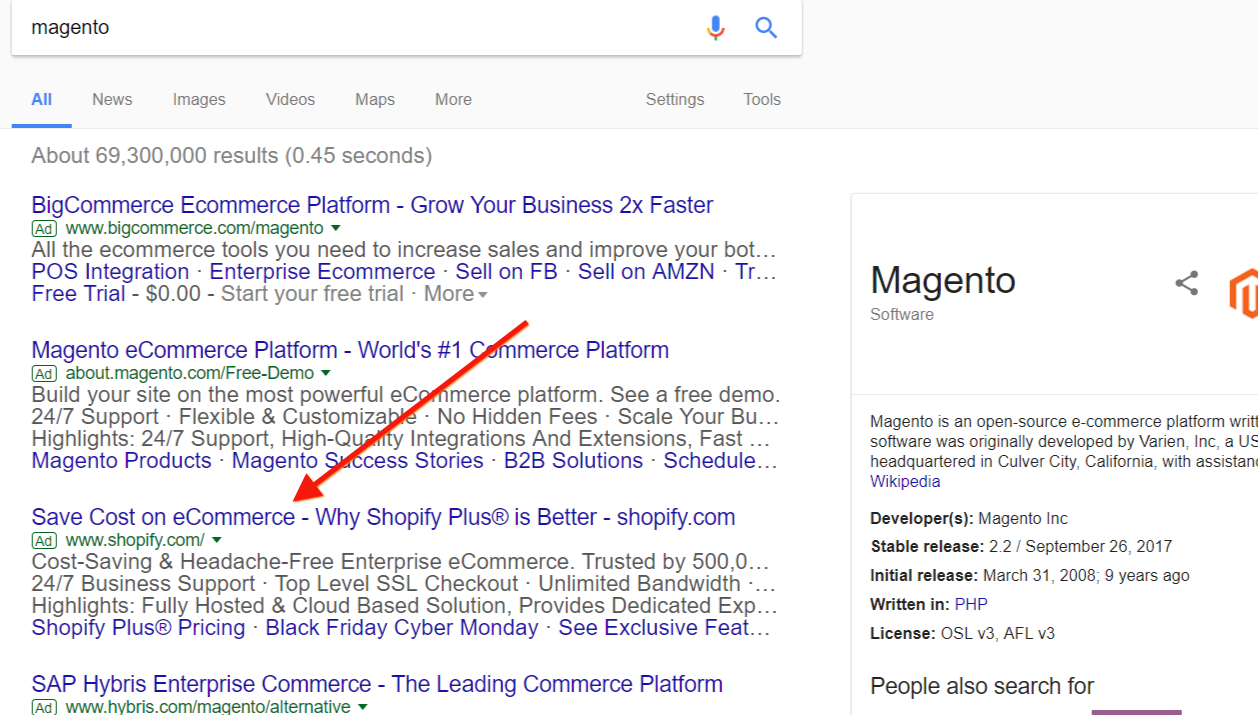Expand arrow next to www.bigcommerce.com/magento
The image size is (1258, 715).
[337, 228]
